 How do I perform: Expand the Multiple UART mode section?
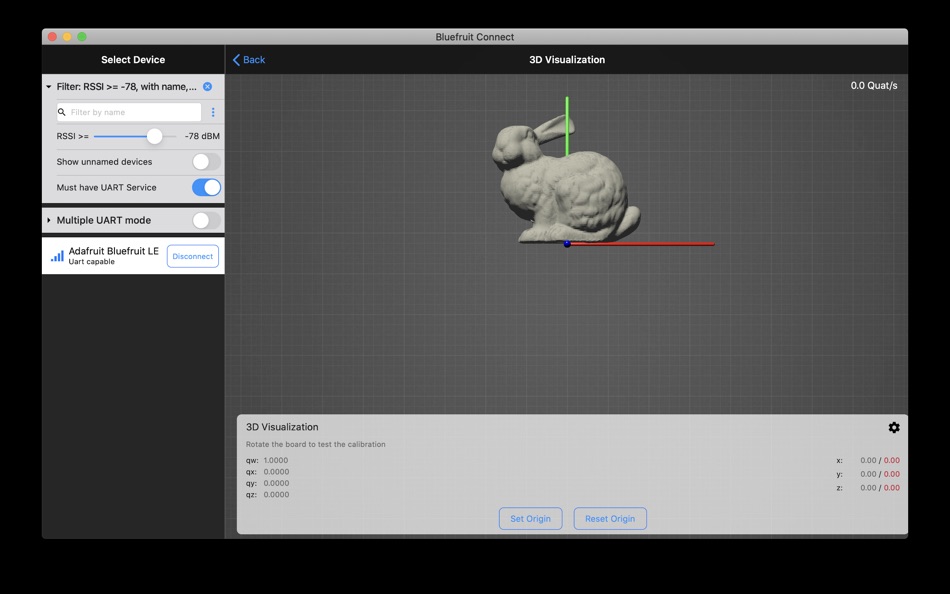(x=48, y=220)
